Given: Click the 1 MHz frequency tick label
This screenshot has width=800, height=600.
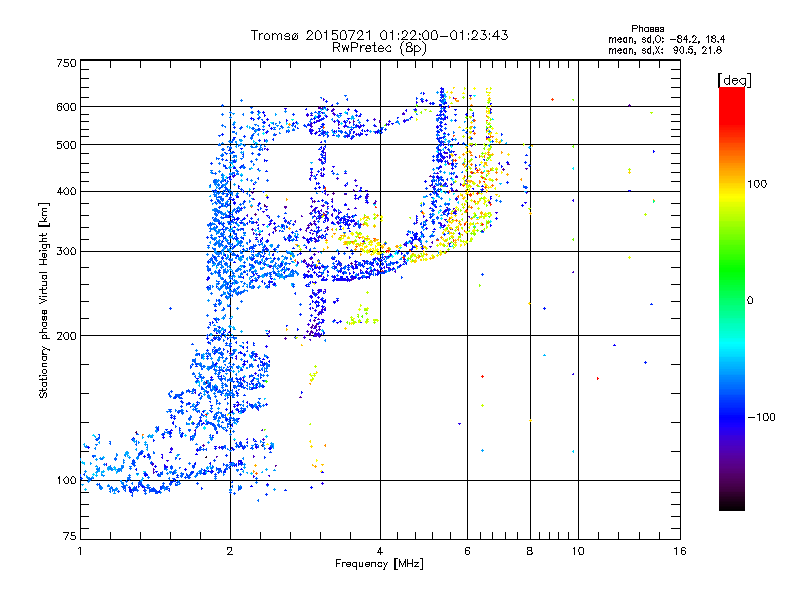Looking at the screenshot, I should pyautogui.click(x=80, y=551).
